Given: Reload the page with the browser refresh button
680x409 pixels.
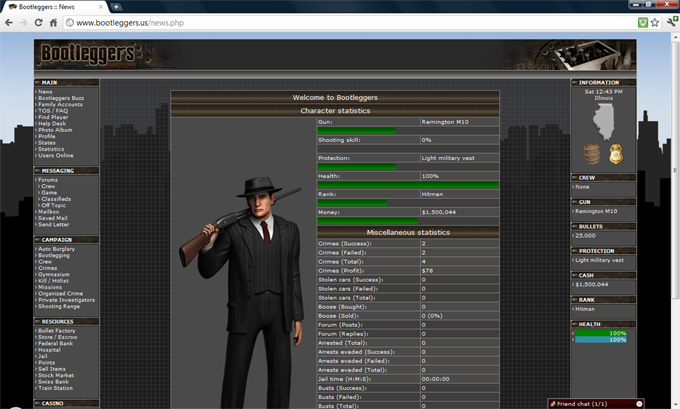Looking at the screenshot, I should tap(39, 22).
